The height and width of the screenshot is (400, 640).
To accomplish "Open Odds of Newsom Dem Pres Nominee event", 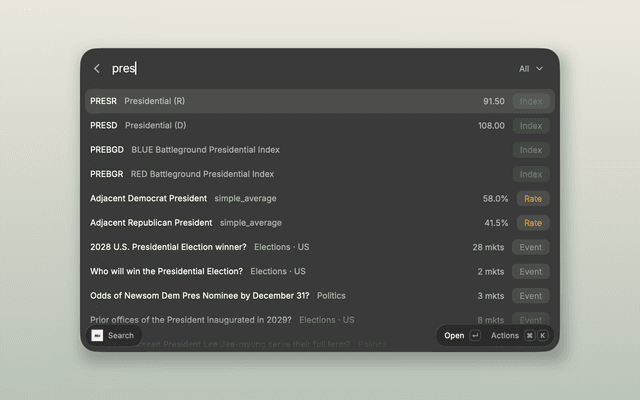I will 320,296.
